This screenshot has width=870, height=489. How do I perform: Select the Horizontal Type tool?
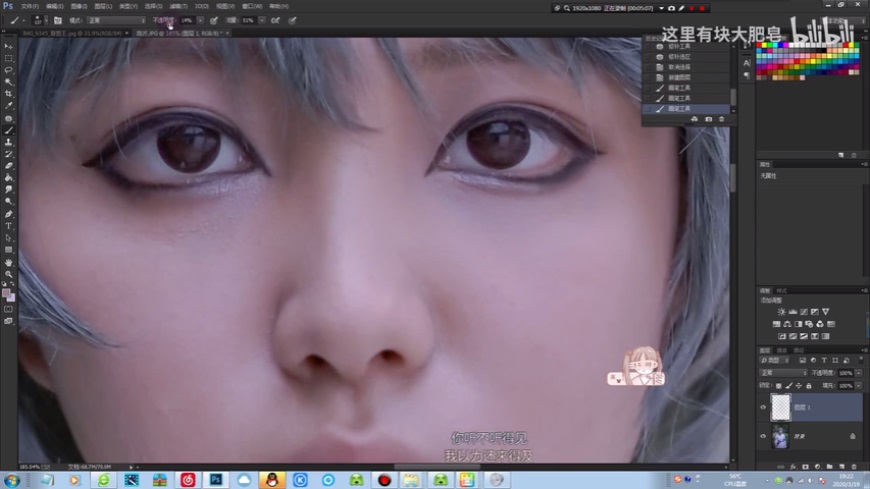tap(9, 226)
